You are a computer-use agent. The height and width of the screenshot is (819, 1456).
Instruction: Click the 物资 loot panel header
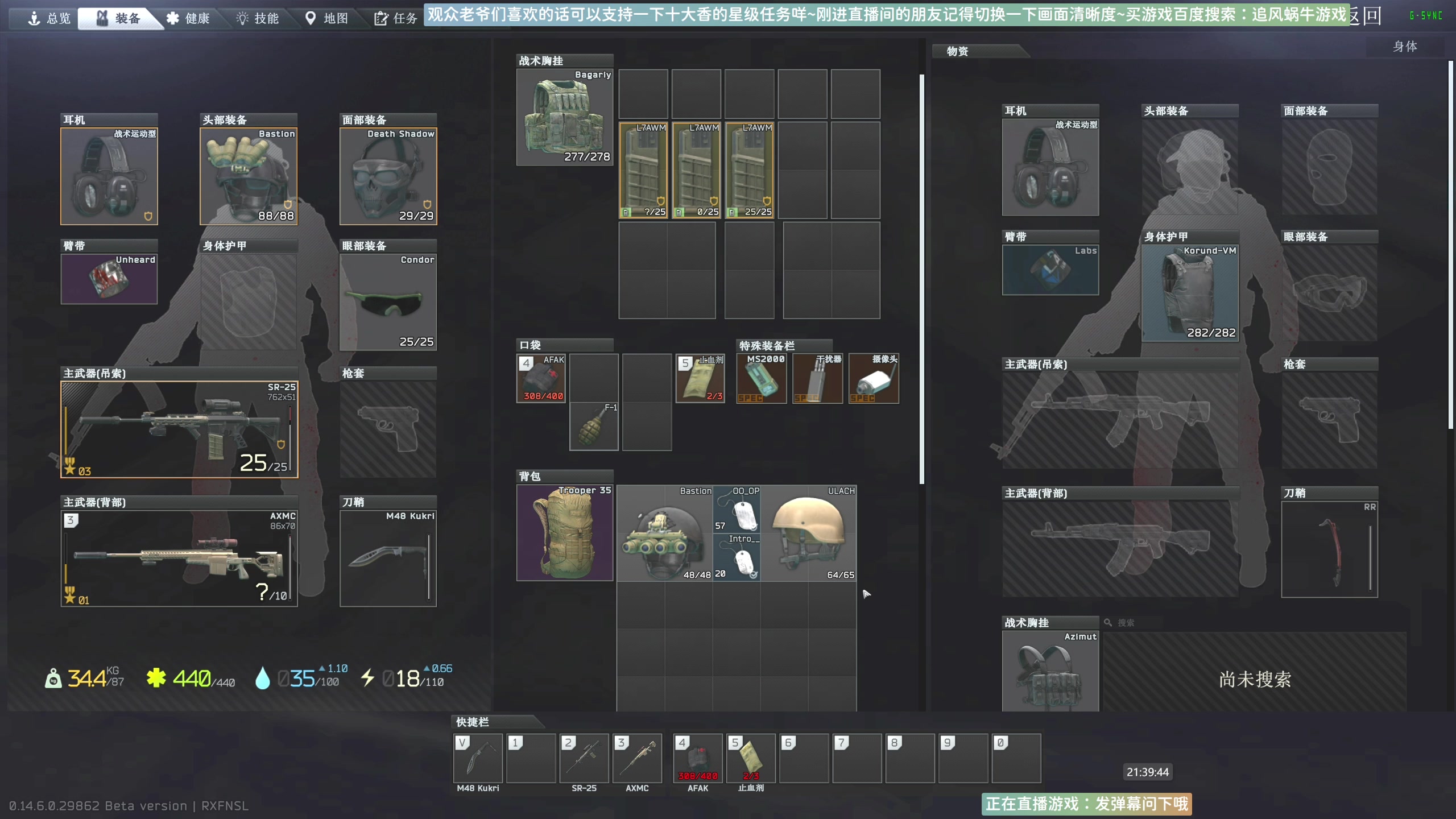[x=958, y=51]
